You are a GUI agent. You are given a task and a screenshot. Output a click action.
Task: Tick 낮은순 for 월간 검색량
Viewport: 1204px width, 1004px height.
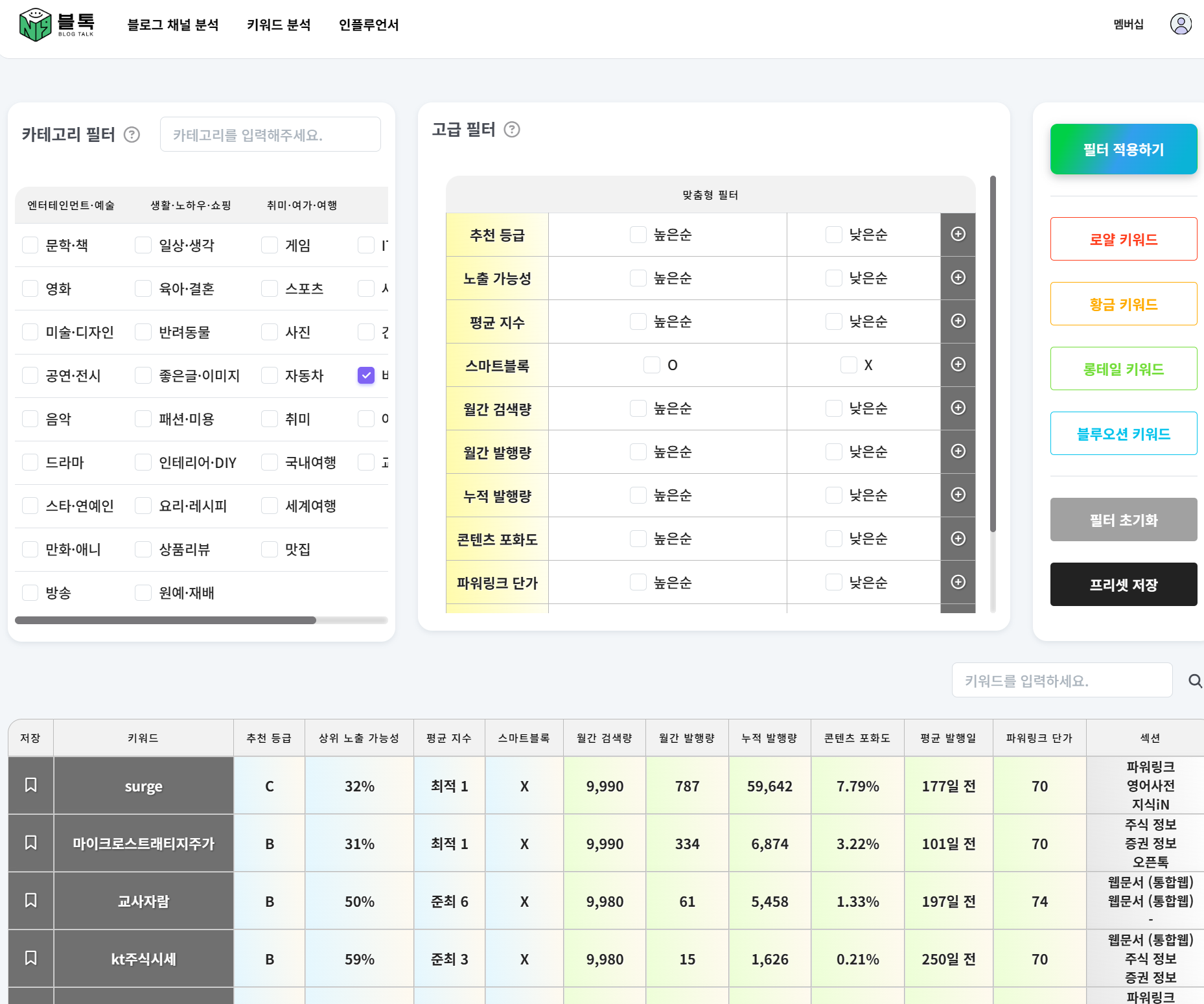(x=834, y=408)
